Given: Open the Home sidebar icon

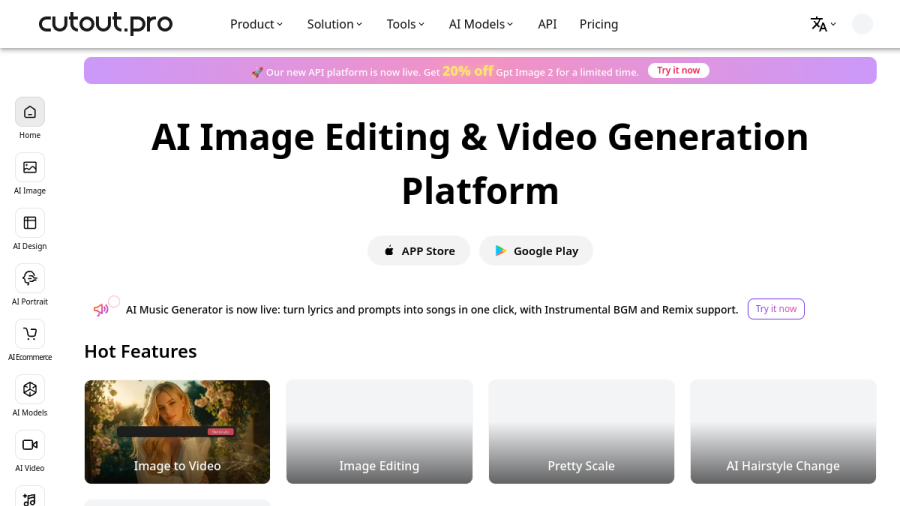Looking at the screenshot, I should pos(30,112).
